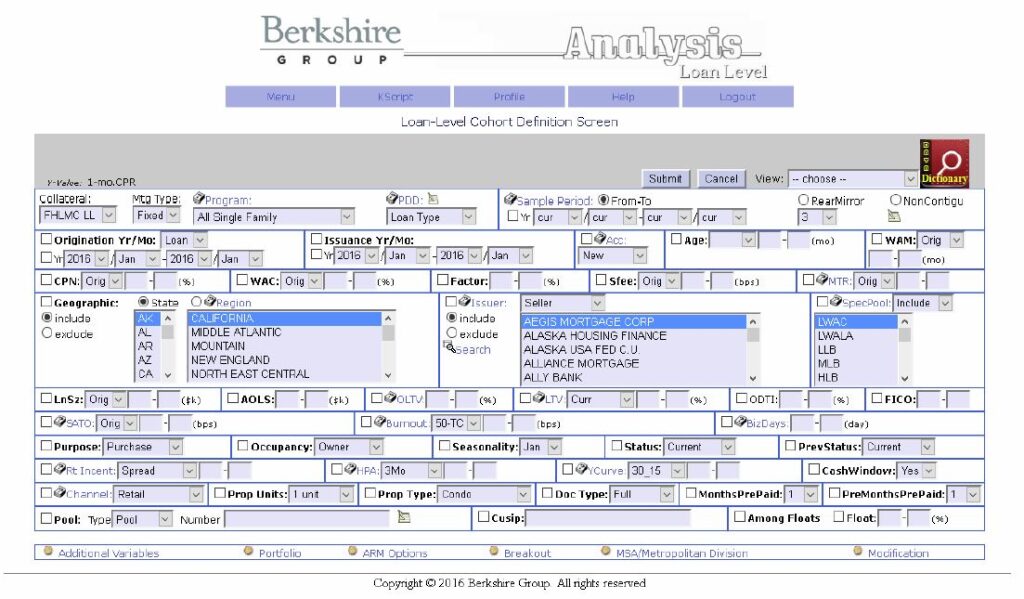Expand the Issuer Seller dropdown
Viewport: 1024px width, 599px height.
[562, 303]
